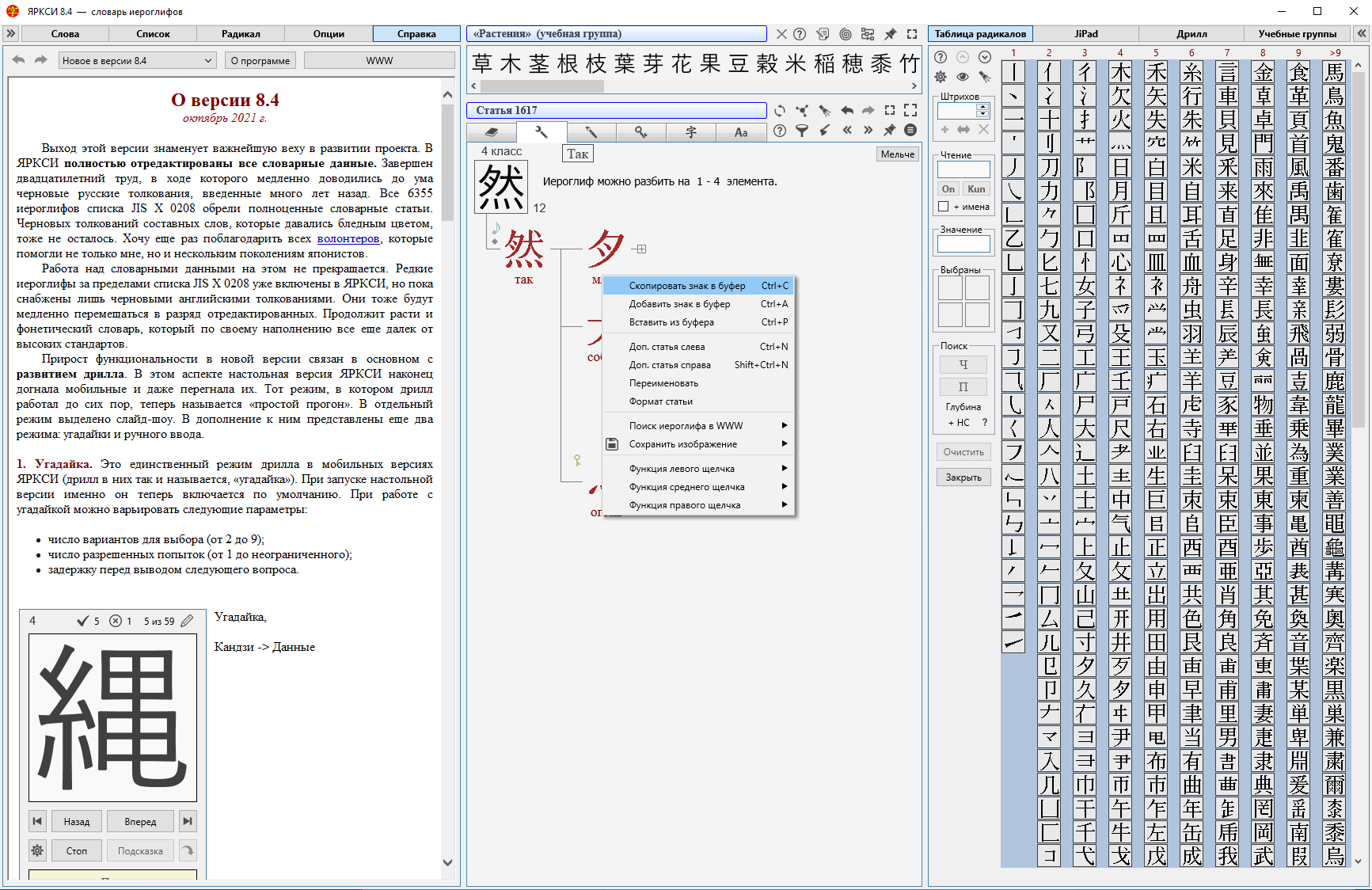Go to previous article with double-left chevrons
The width and height of the screenshot is (1372, 890).
[x=846, y=131]
